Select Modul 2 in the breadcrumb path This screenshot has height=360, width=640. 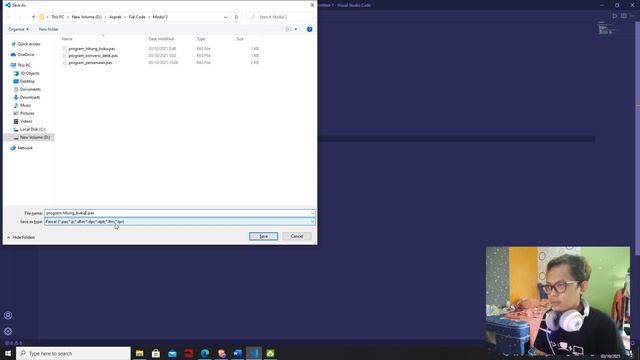[160, 17]
